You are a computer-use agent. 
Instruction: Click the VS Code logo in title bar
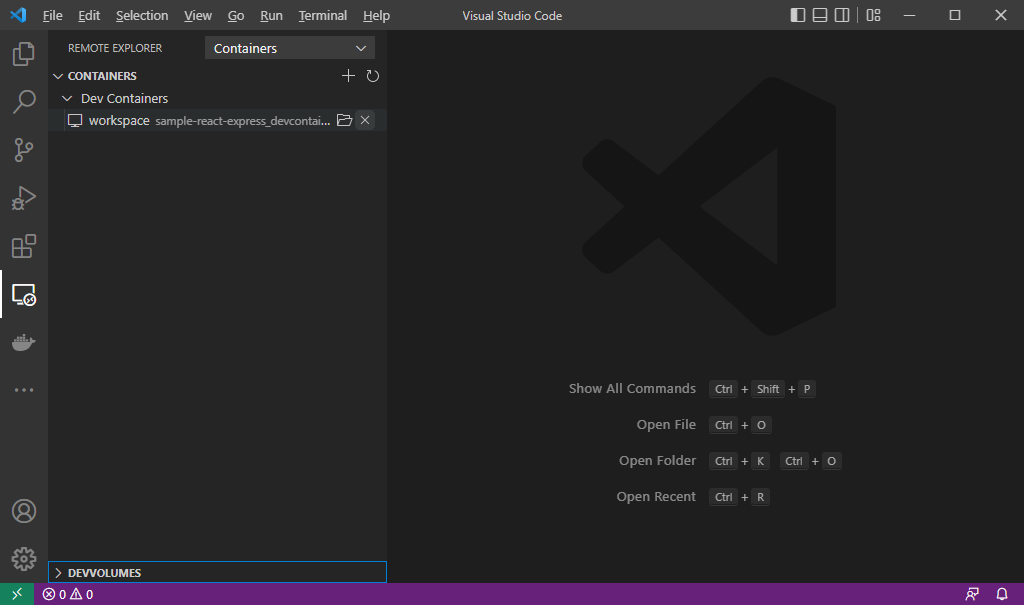[x=18, y=15]
